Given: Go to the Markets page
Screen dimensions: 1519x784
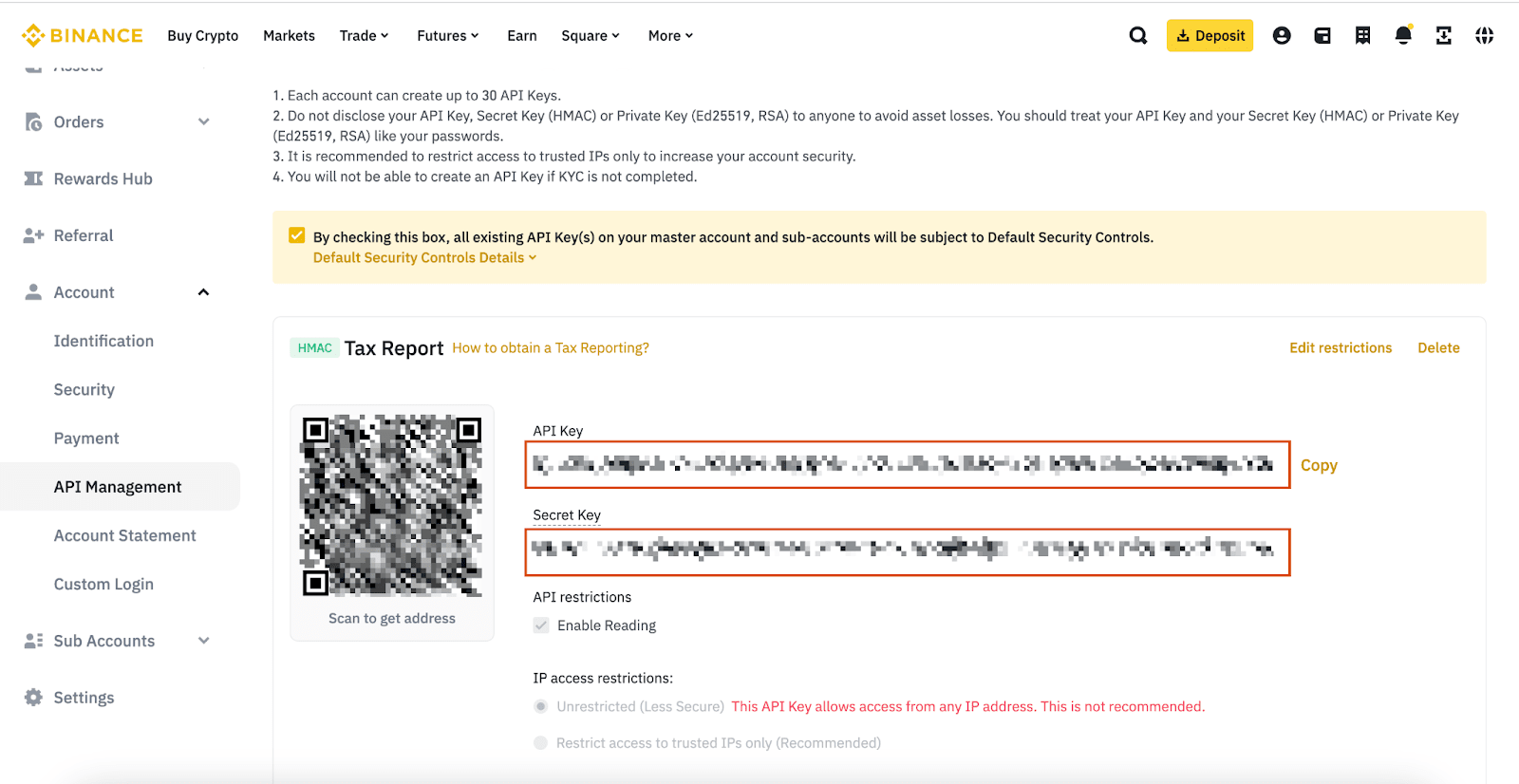Looking at the screenshot, I should (289, 36).
